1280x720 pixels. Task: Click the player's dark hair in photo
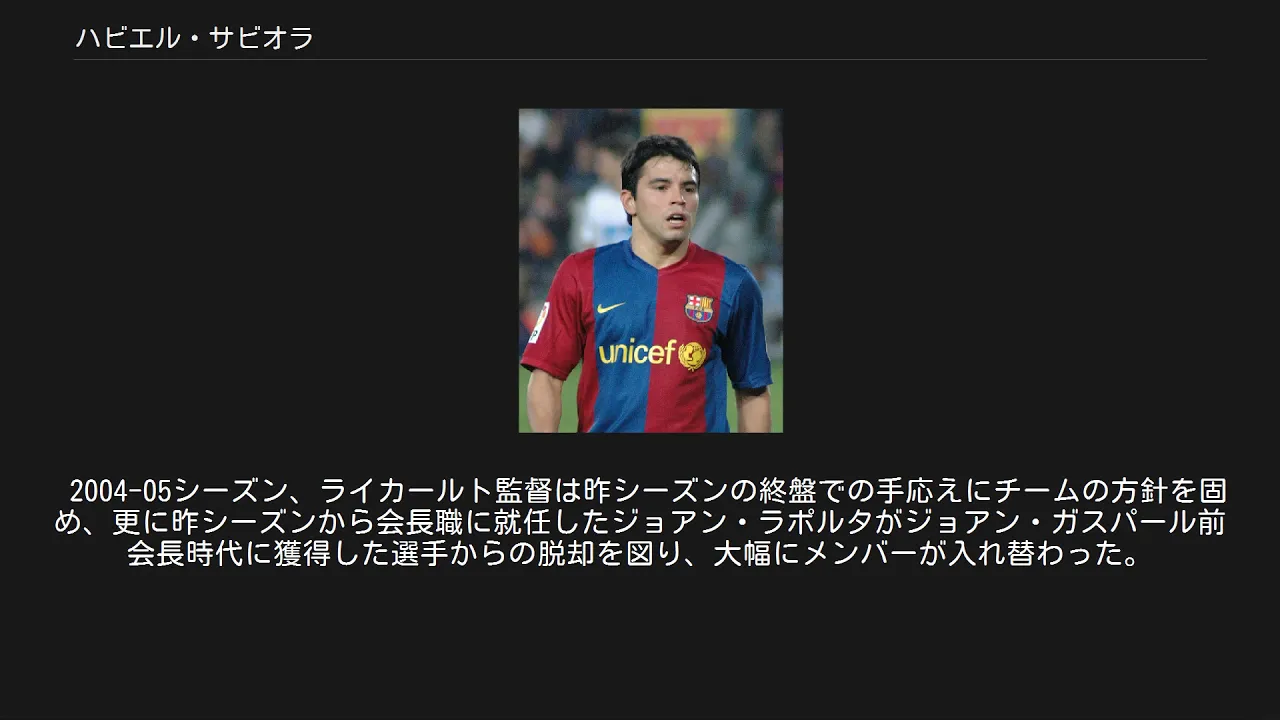(x=660, y=158)
